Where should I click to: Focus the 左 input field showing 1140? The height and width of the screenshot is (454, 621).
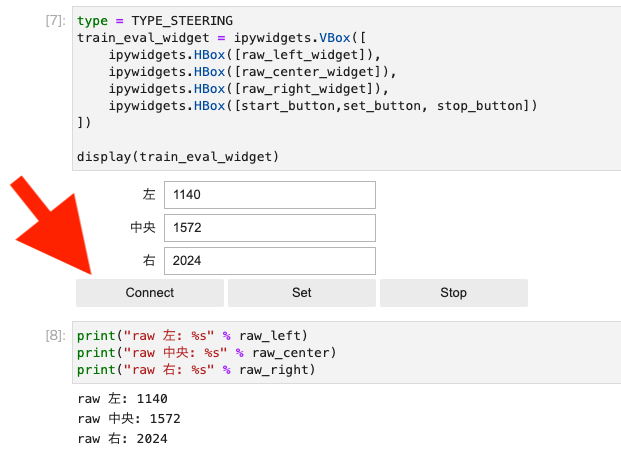270,195
